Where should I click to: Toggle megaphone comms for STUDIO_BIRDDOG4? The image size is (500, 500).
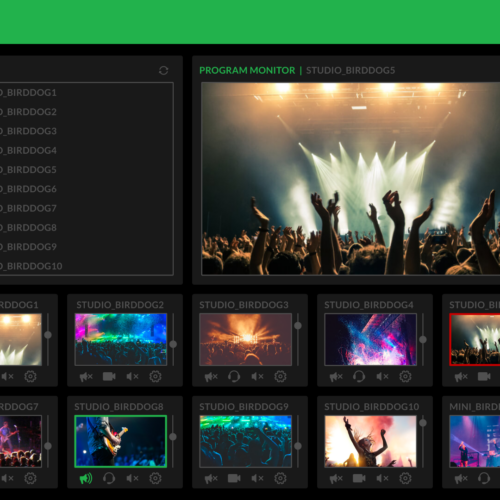[336, 377]
